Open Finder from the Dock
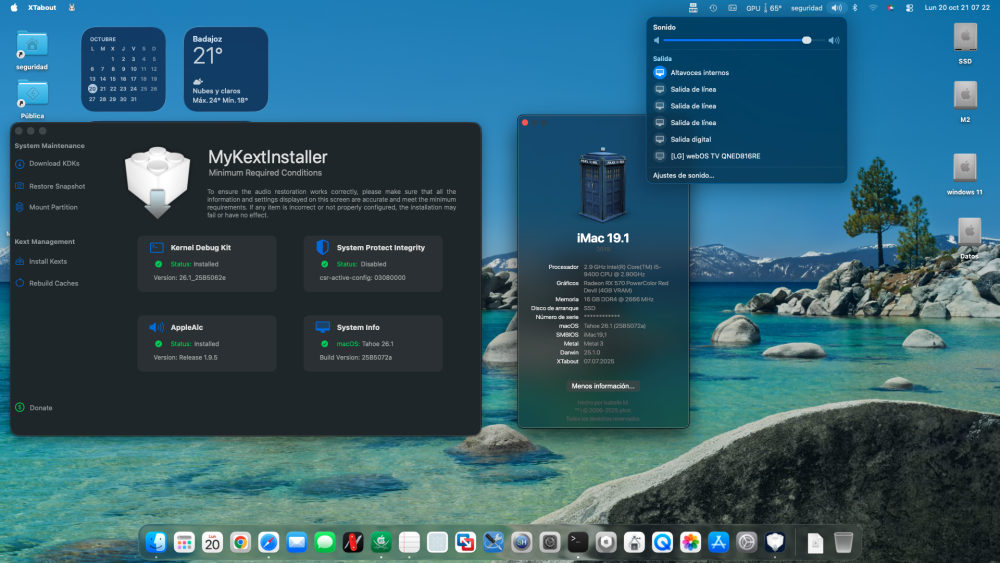The width and height of the screenshot is (1000, 563). pos(156,542)
